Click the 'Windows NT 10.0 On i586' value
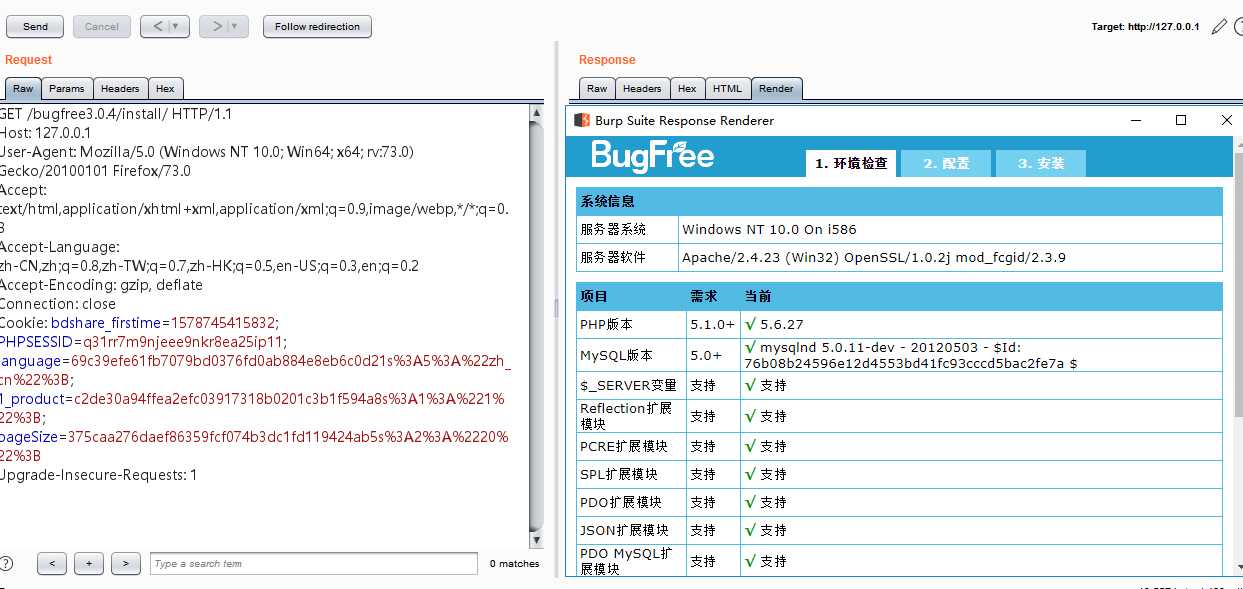1243x589 pixels. [769, 229]
